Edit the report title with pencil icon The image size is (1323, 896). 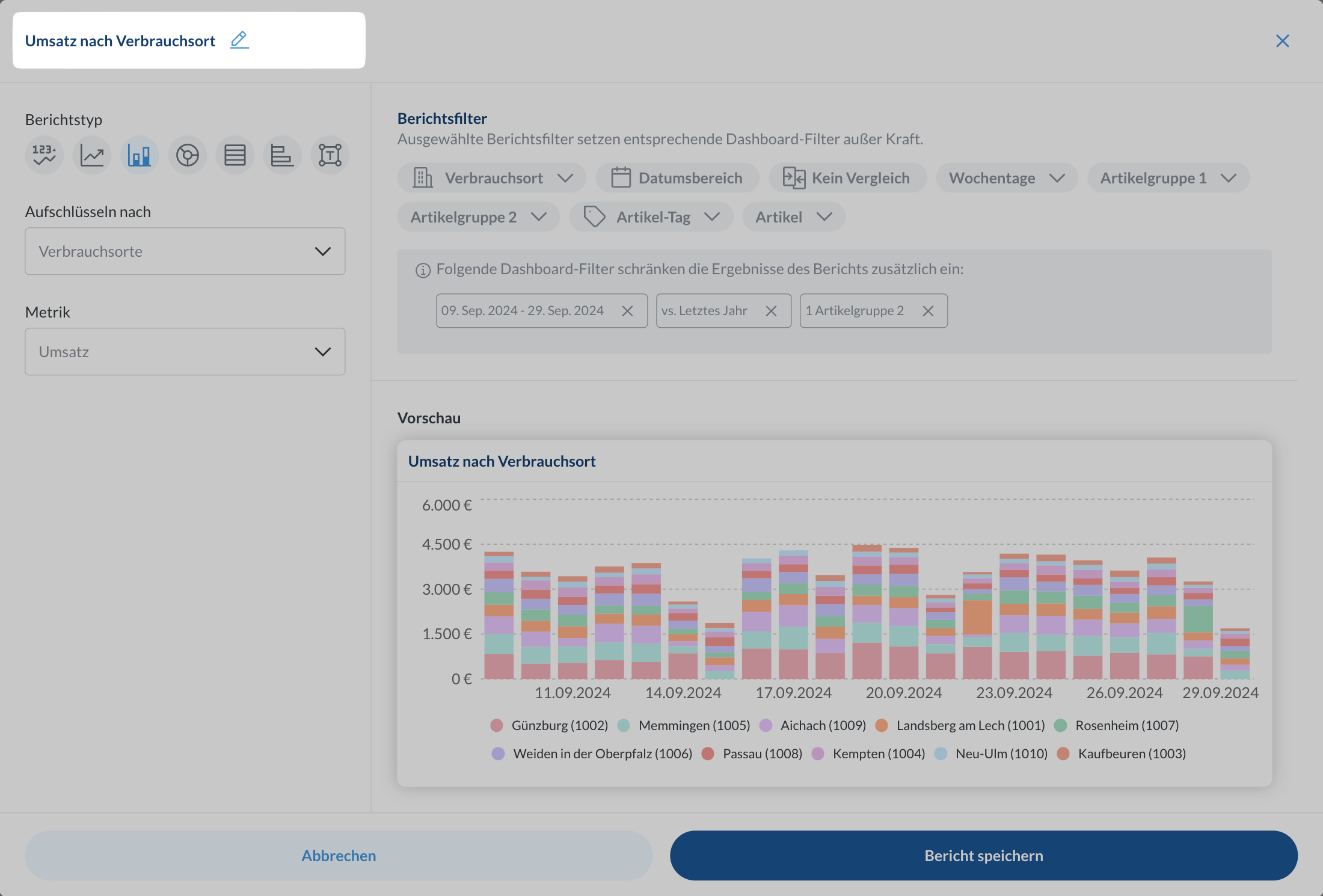tap(239, 40)
